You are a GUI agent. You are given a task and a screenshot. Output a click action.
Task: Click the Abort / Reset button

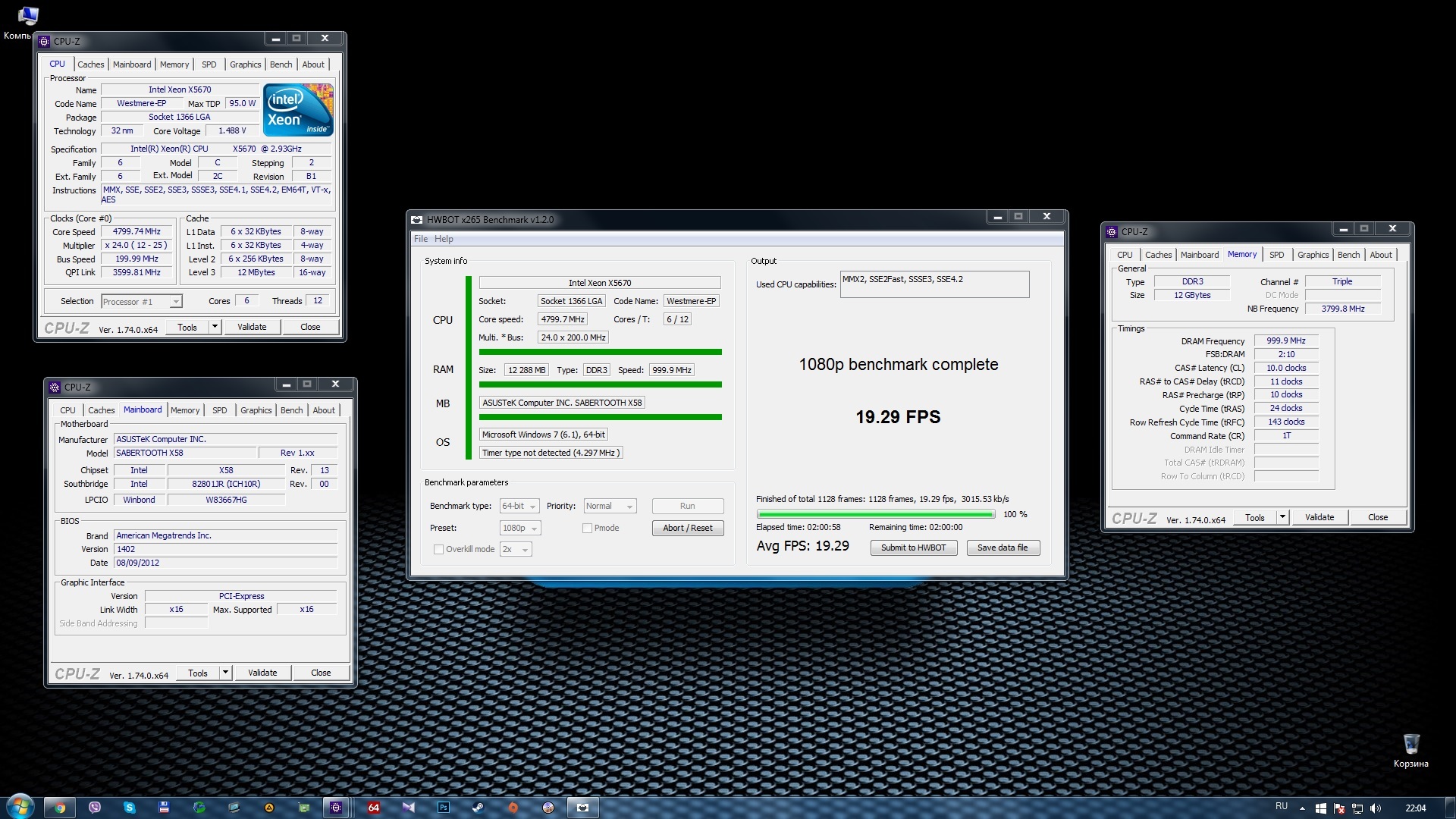[x=688, y=529]
